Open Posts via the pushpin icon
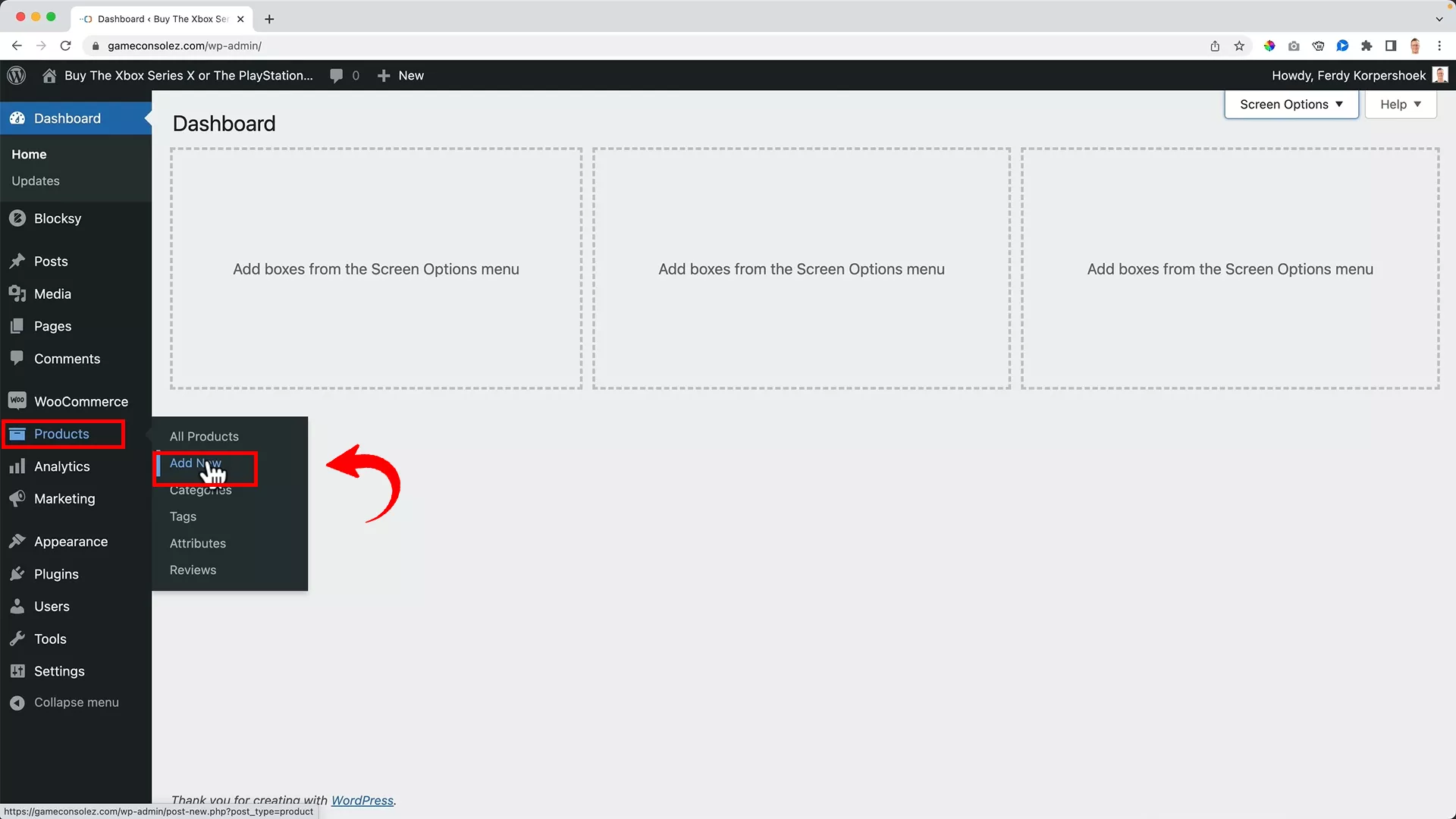The image size is (1456, 819). point(17,261)
